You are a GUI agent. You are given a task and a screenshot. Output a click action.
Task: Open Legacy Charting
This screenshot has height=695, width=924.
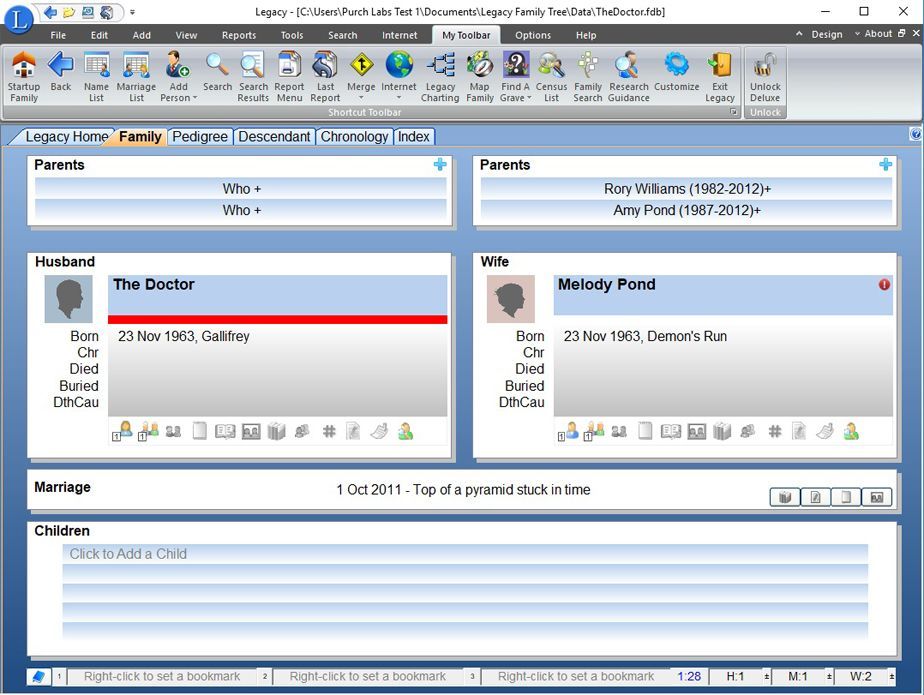point(440,77)
